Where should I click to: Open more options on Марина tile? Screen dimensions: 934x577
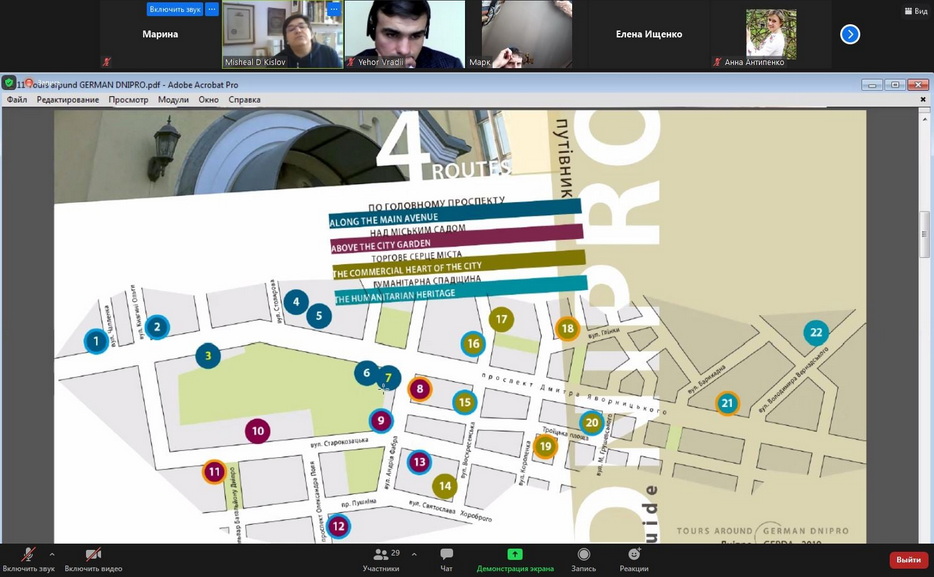(x=212, y=10)
